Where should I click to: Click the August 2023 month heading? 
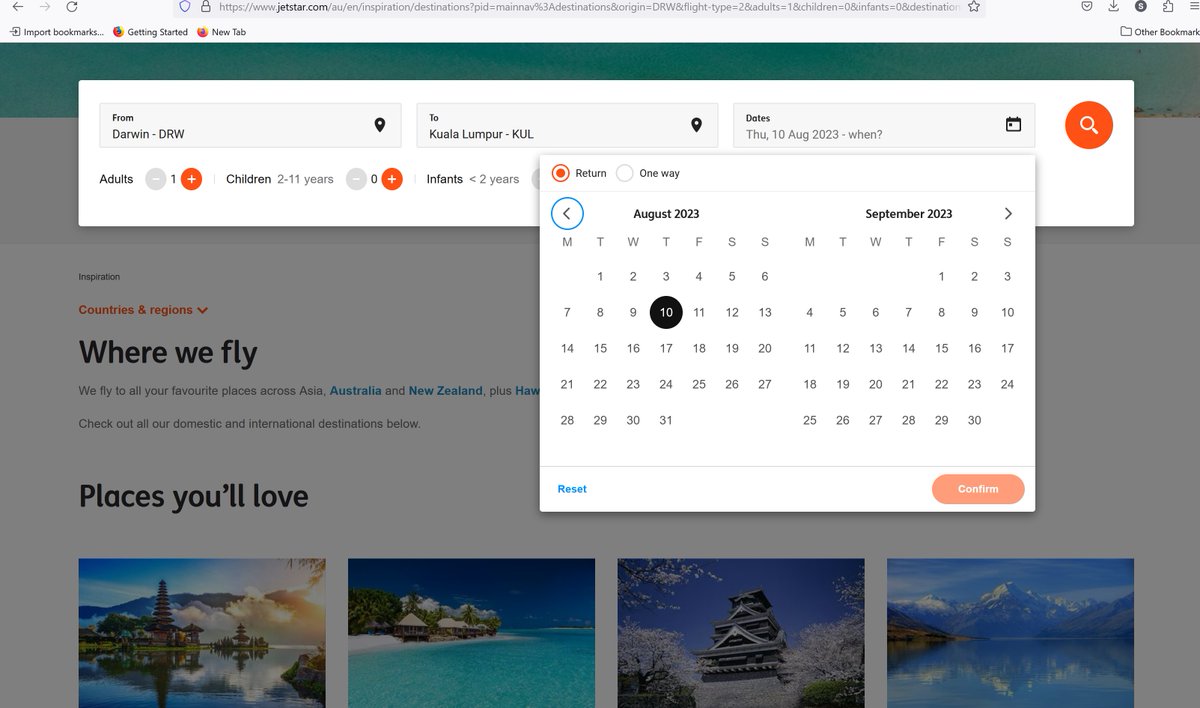(666, 214)
